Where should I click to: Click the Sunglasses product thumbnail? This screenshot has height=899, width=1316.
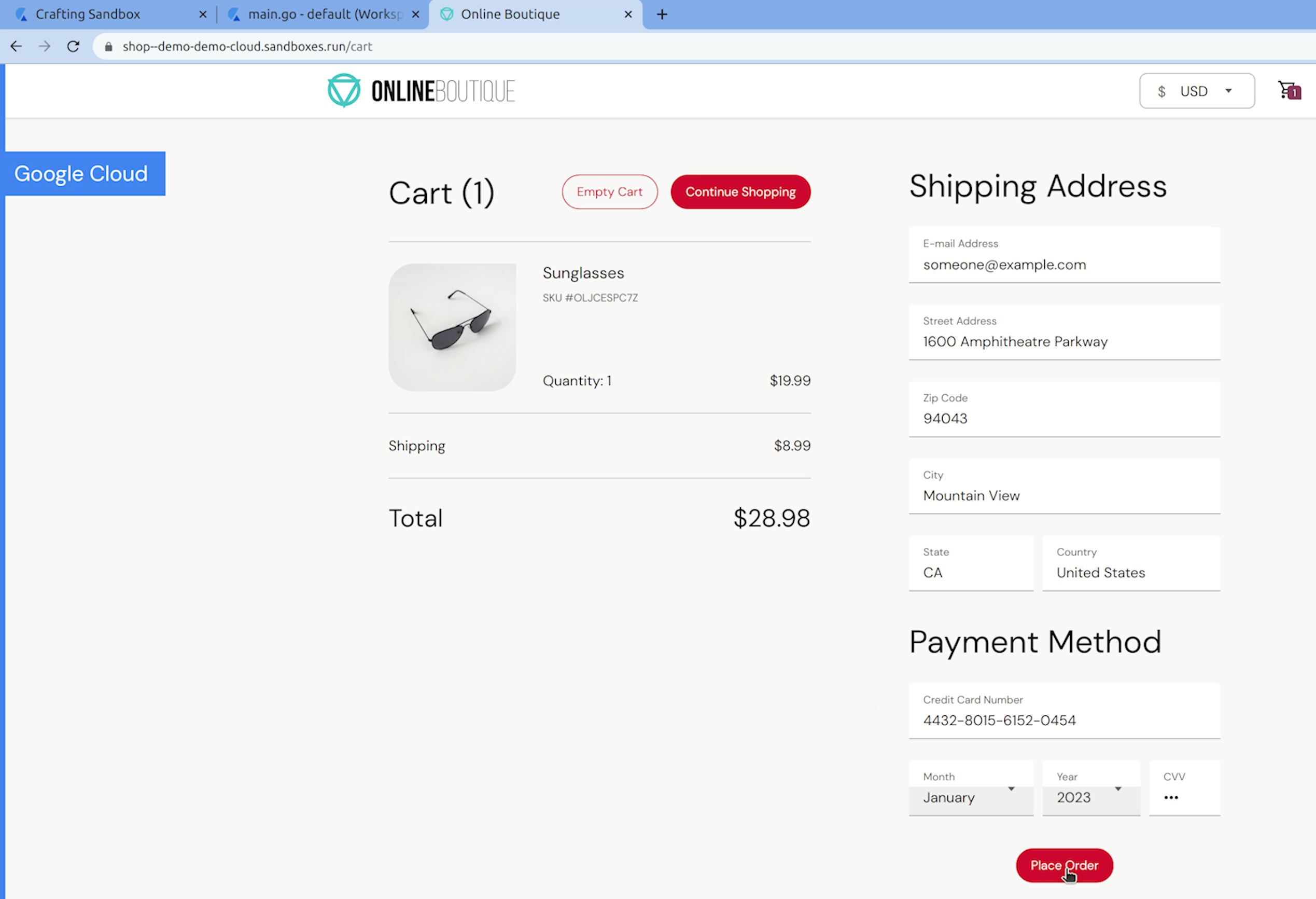[x=452, y=327]
